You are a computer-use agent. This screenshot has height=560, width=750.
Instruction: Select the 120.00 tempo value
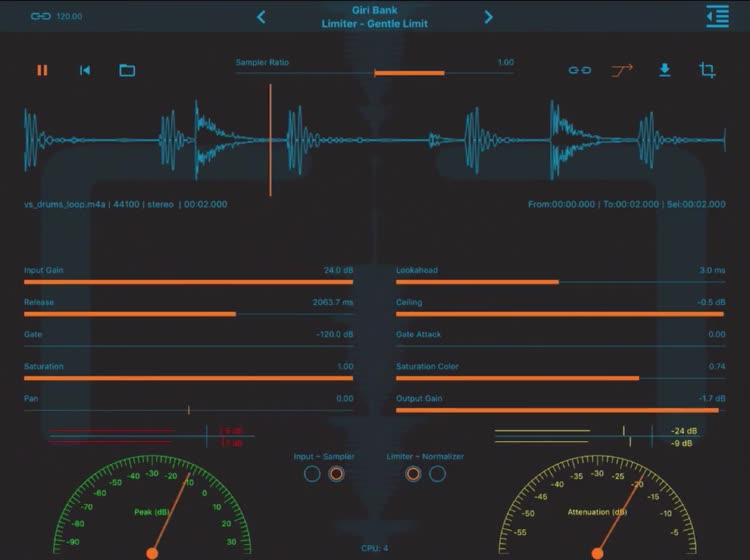[69, 16]
